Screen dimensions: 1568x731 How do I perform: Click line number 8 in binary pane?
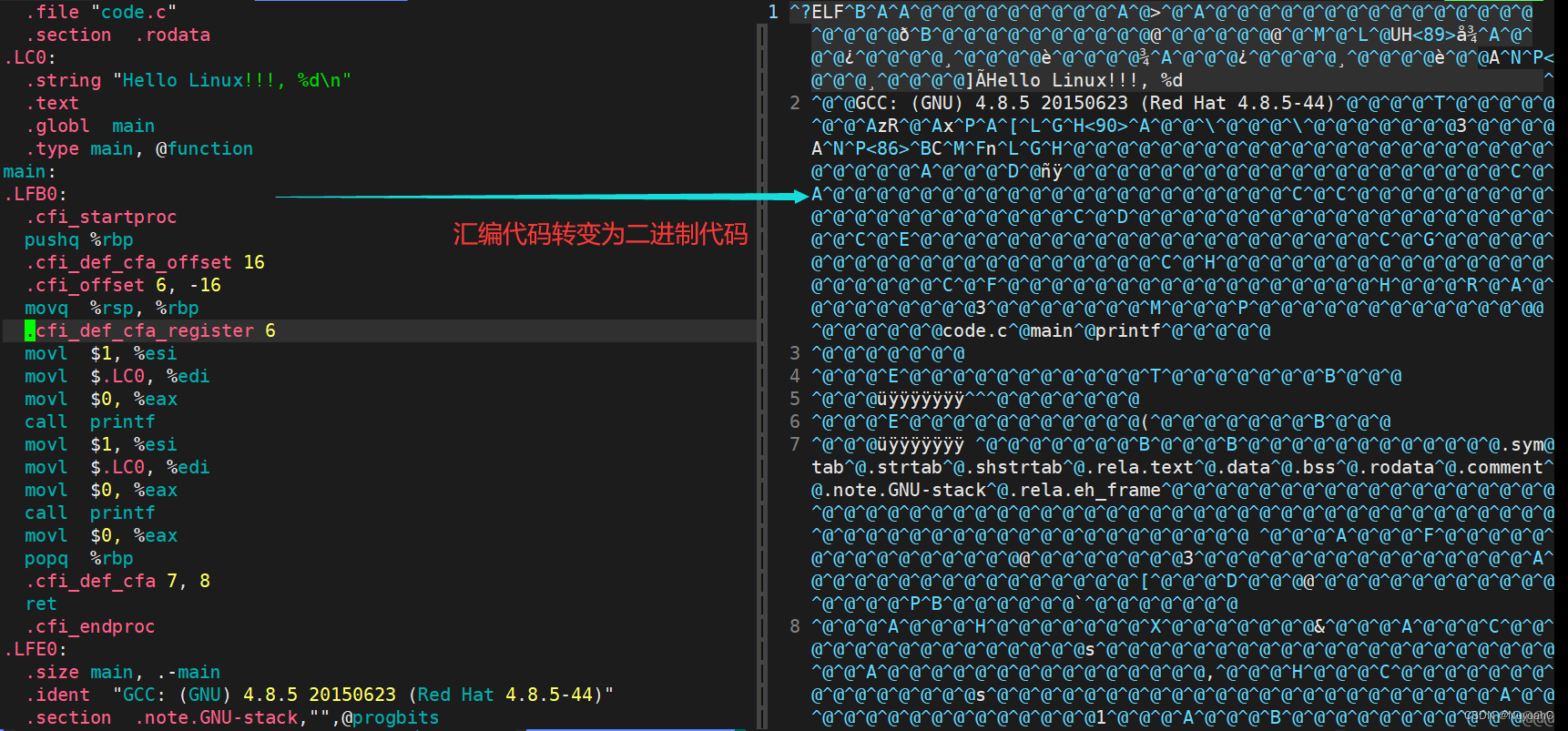pos(795,626)
